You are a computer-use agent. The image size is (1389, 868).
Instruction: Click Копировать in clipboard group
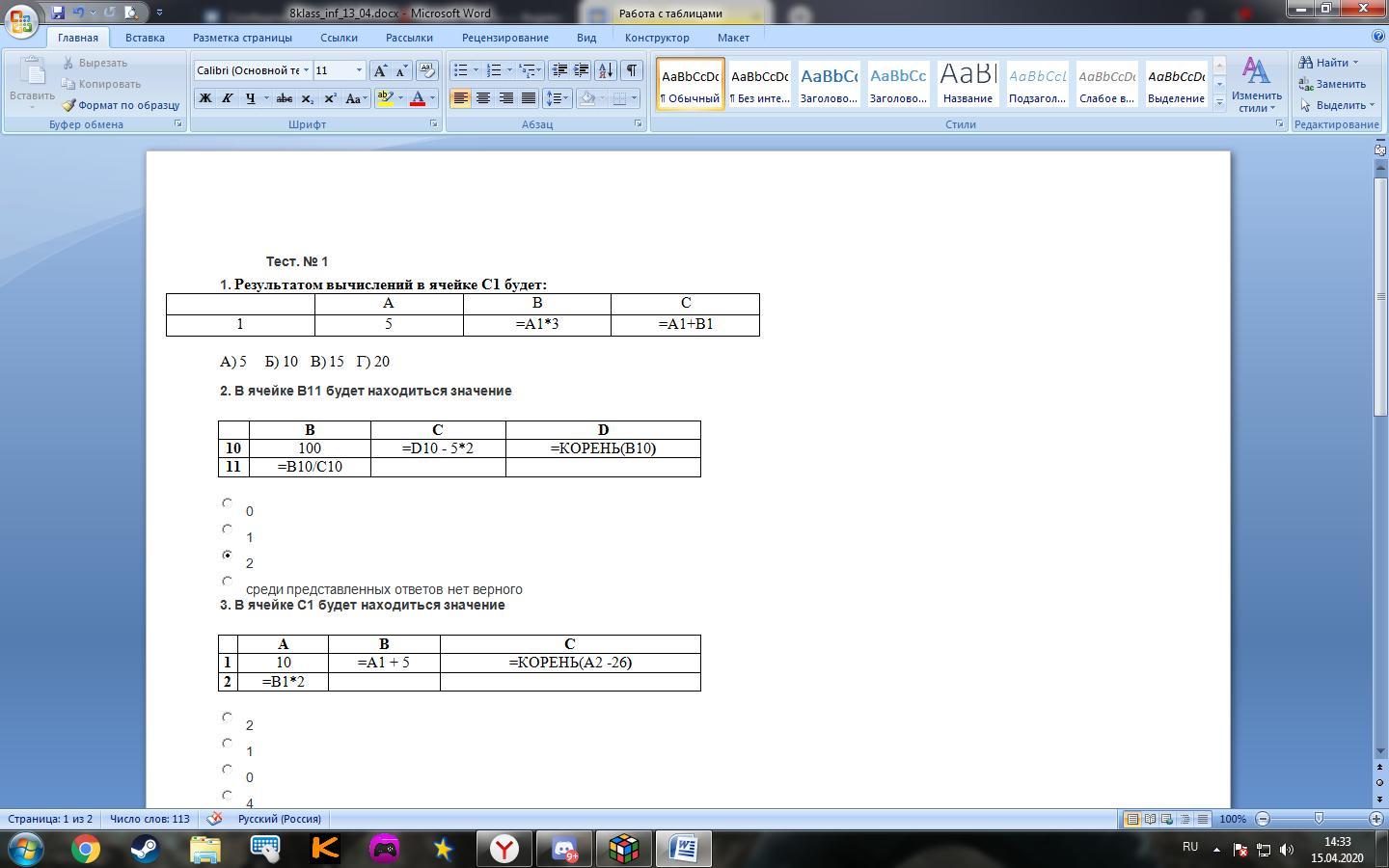[101, 84]
